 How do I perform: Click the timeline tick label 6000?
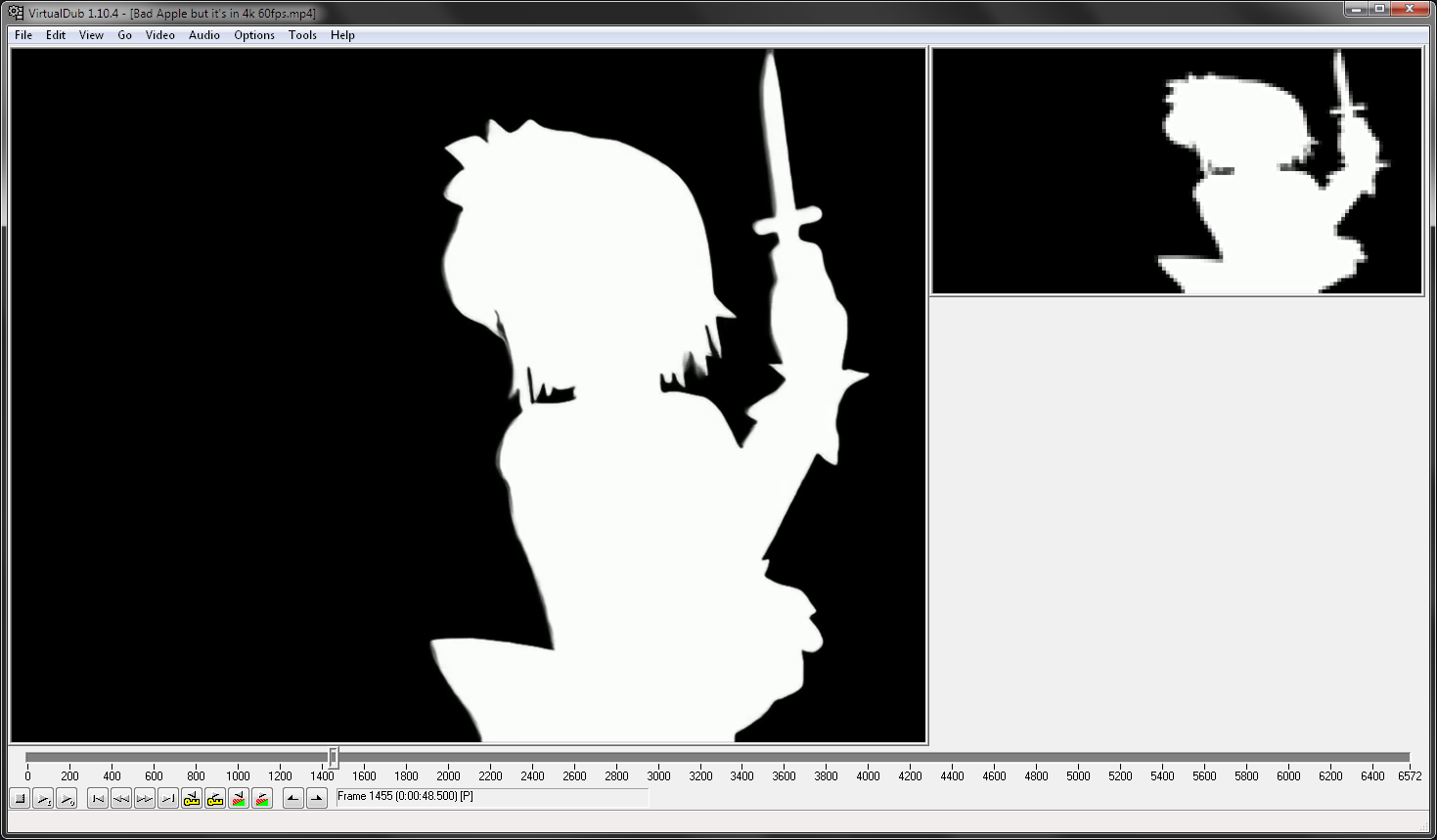1288,776
